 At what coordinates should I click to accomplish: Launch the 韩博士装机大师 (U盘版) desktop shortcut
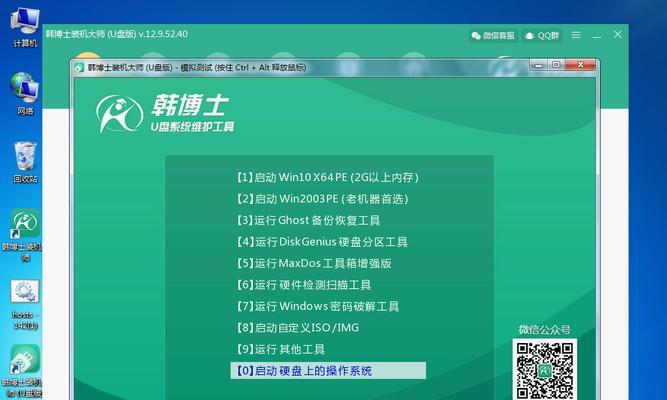24,371
